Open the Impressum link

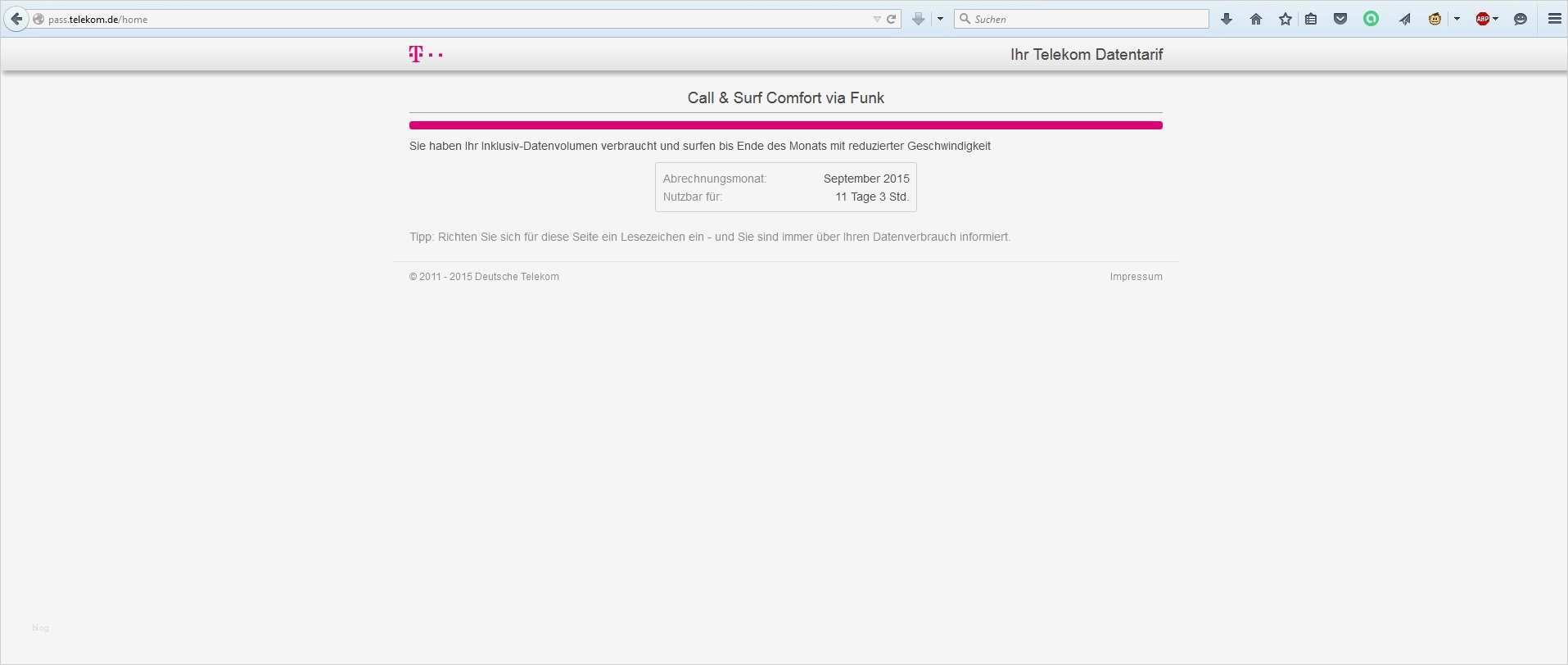[x=1136, y=277]
